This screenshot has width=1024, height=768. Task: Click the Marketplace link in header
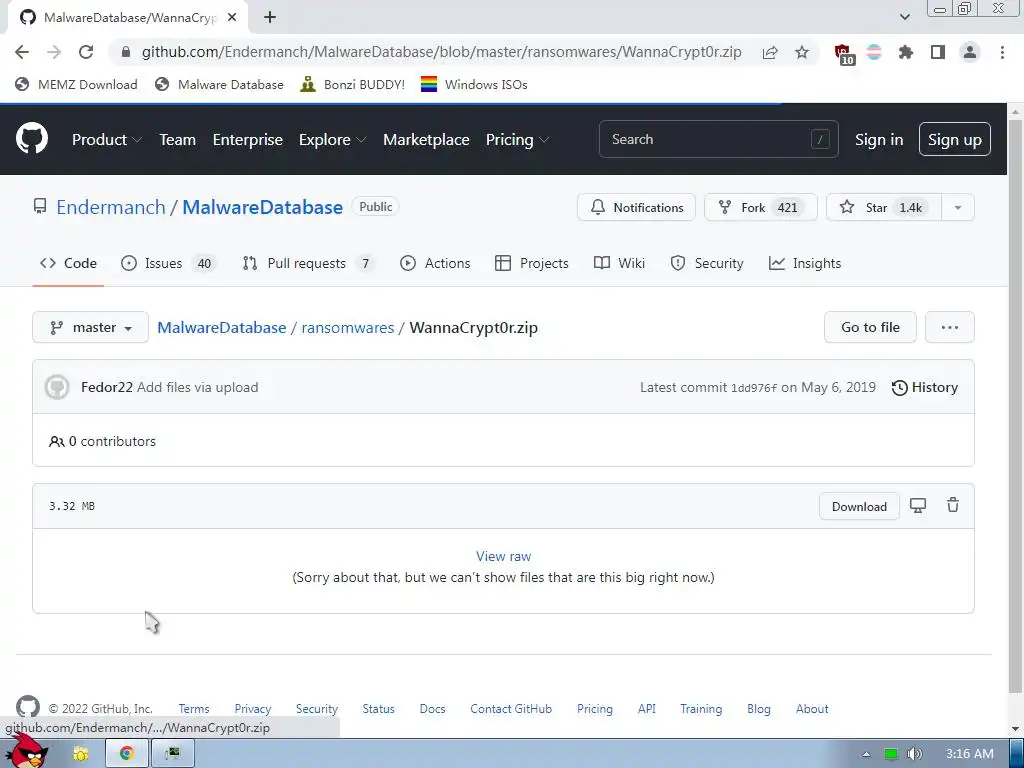(426, 139)
